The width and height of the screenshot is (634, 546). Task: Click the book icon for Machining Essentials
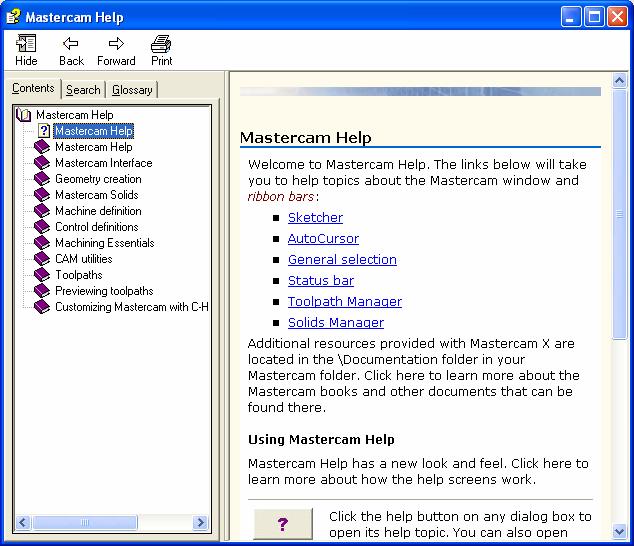[x=42, y=243]
